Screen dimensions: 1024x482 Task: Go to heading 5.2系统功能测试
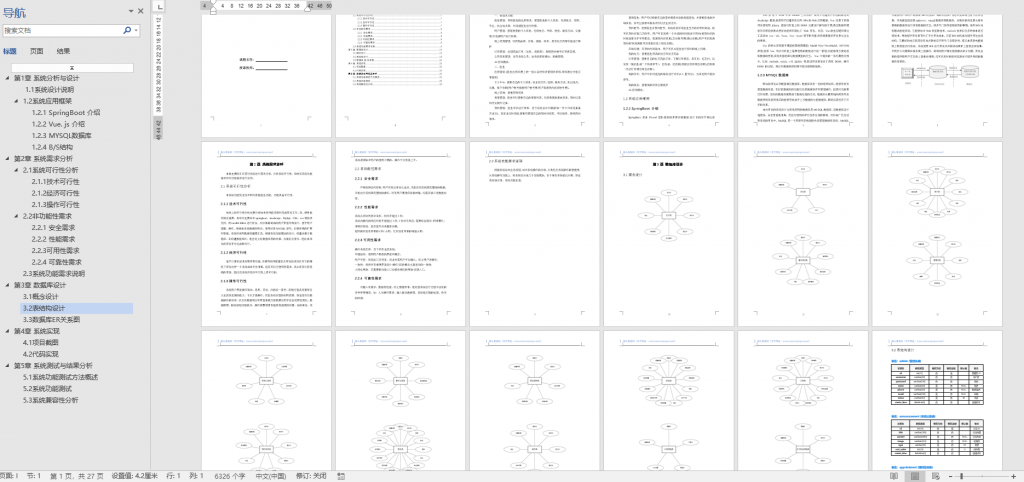(x=47, y=389)
